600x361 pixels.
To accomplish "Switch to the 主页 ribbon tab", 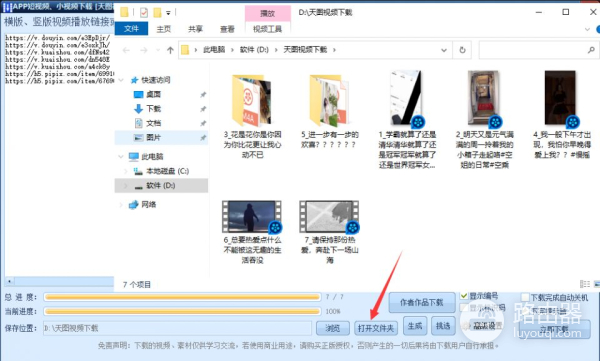I will coord(164,29).
